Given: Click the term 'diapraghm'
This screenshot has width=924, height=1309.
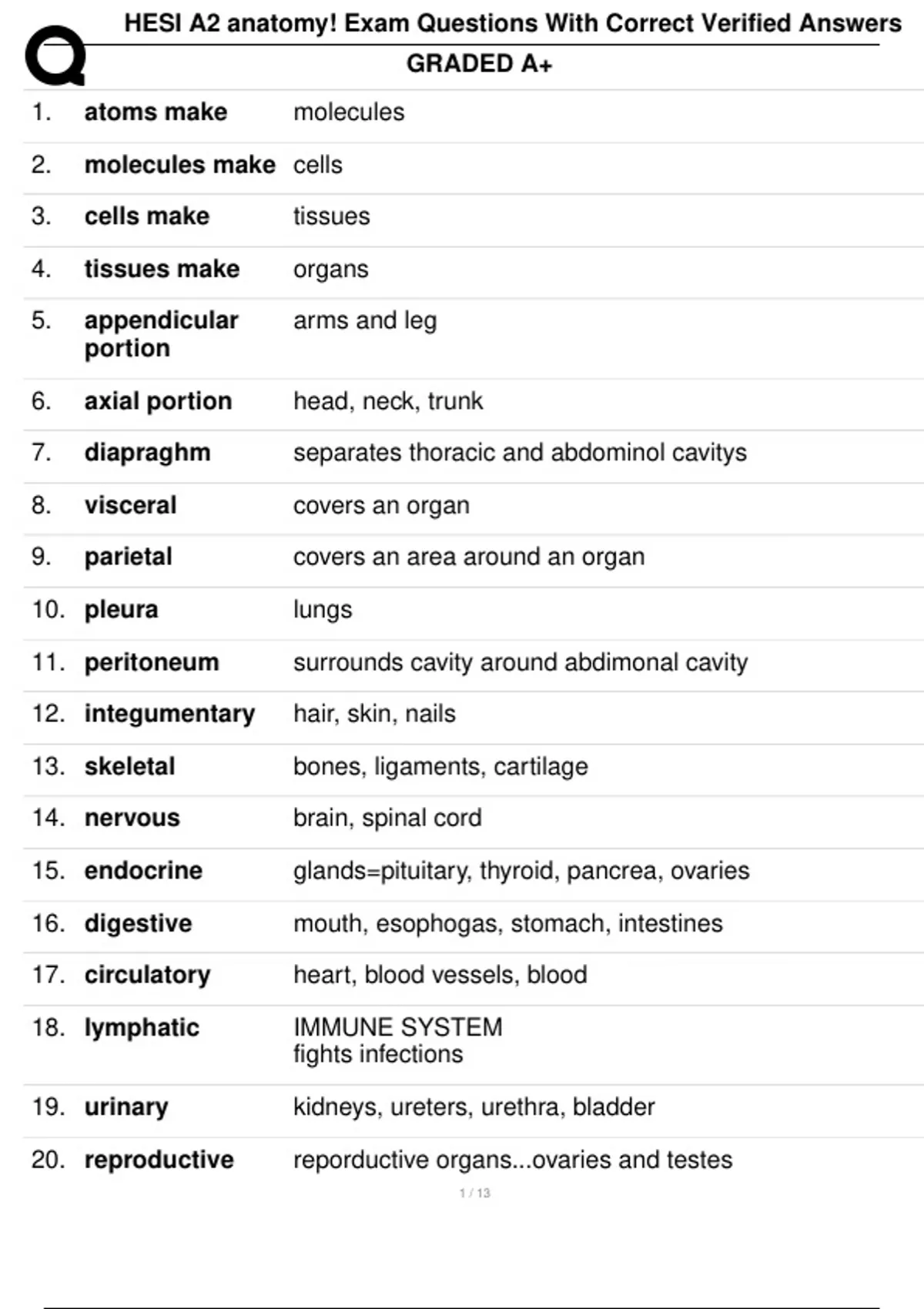Looking at the screenshot, I should click(147, 453).
